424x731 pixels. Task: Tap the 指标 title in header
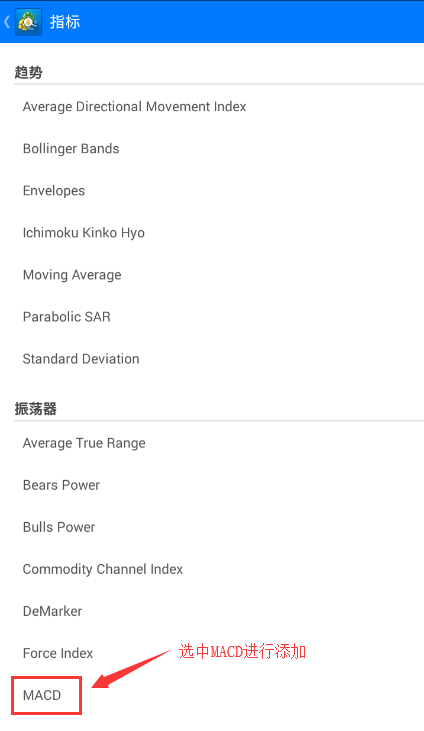tap(65, 22)
